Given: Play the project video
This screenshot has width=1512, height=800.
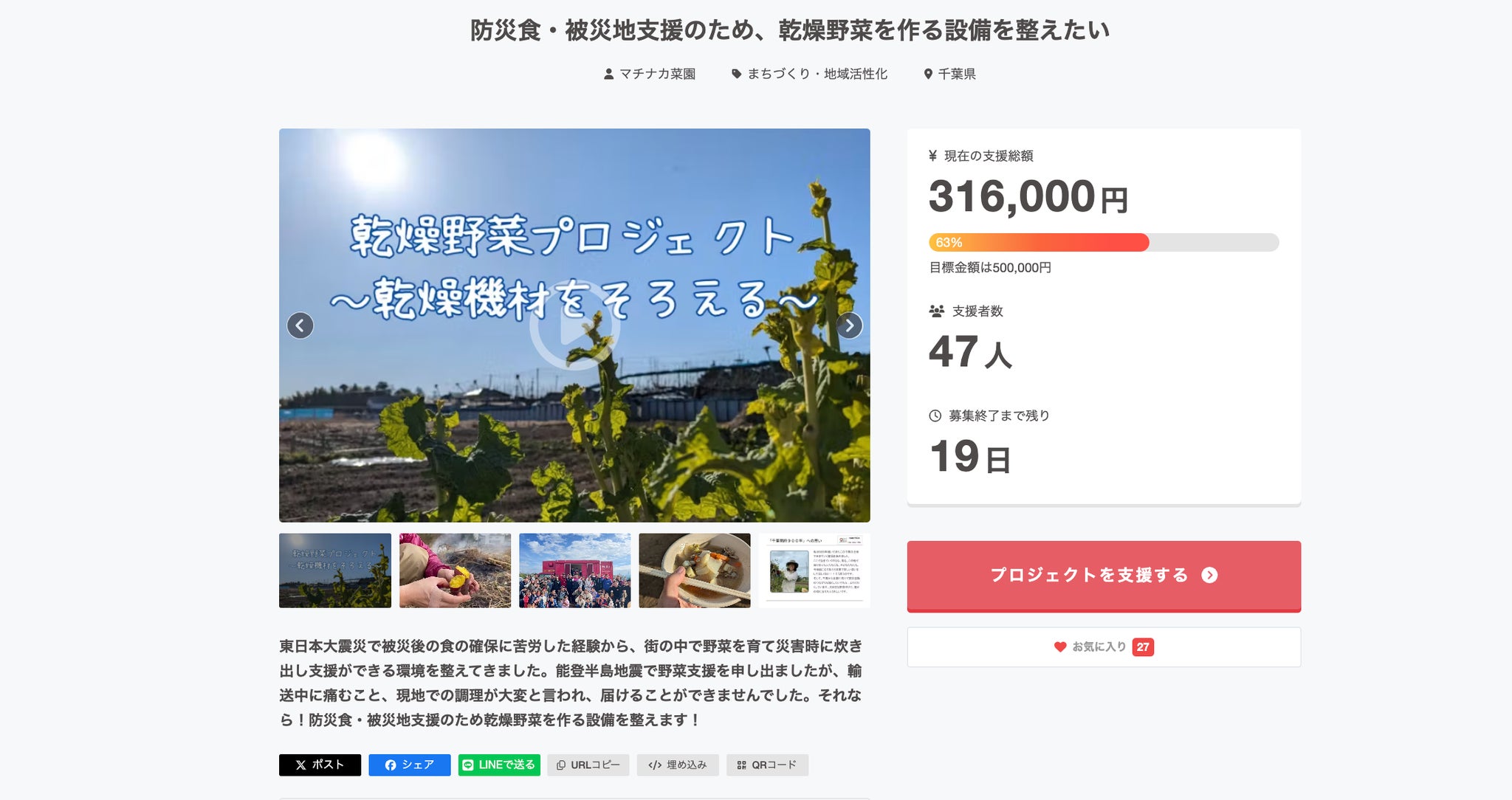Looking at the screenshot, I should [574, 325].
